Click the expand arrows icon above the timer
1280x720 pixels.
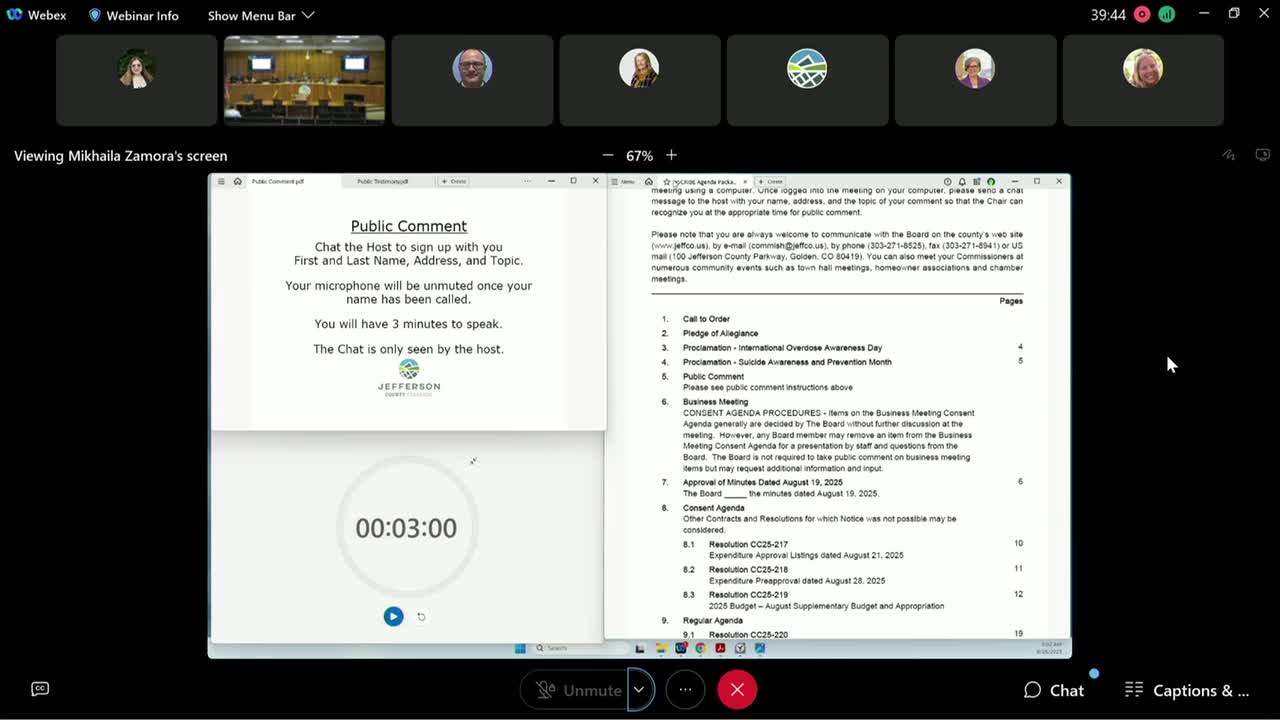473,461
